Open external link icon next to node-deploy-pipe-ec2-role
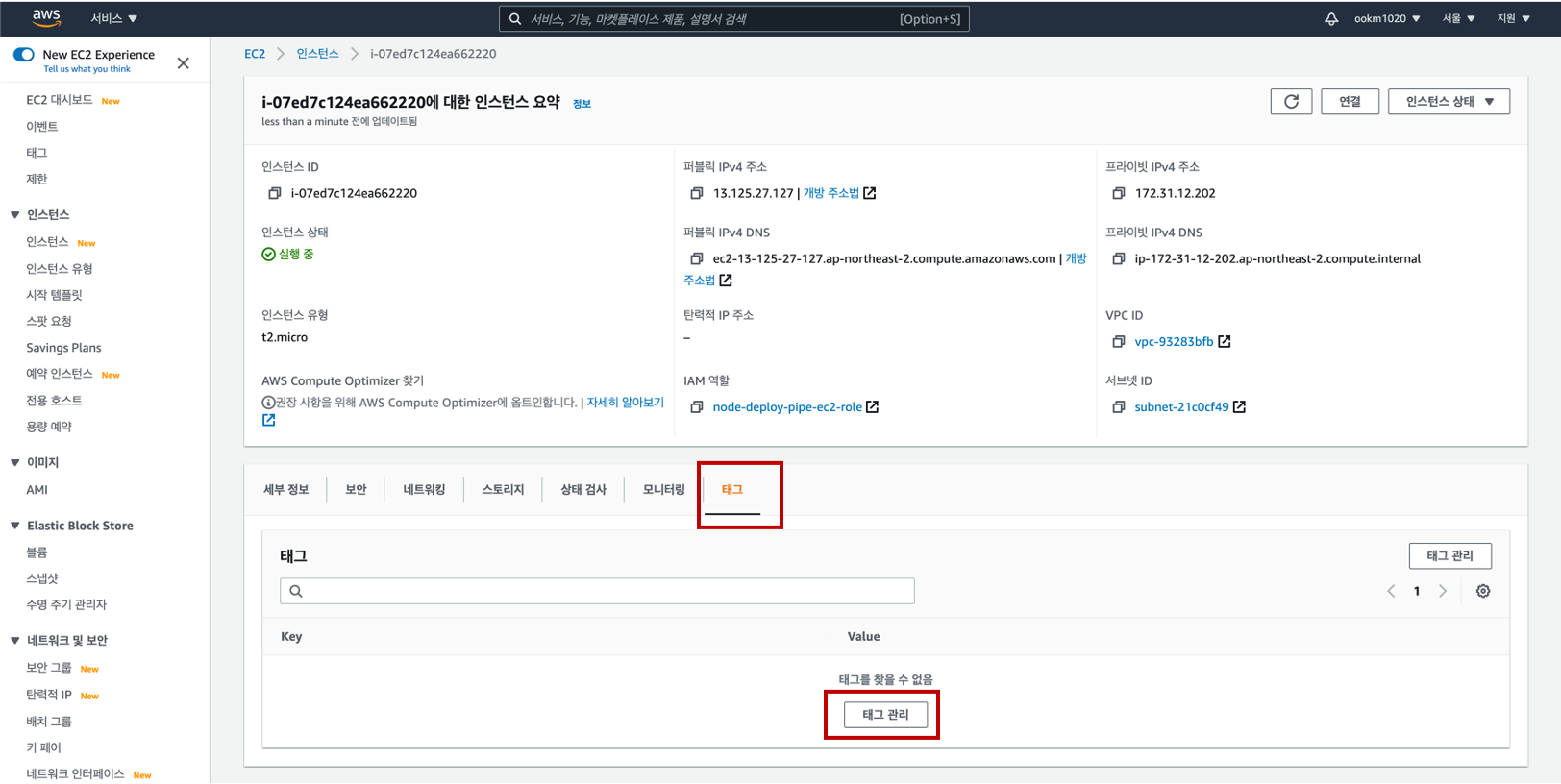Screen dimensions: 1561x784 (873, 406)
